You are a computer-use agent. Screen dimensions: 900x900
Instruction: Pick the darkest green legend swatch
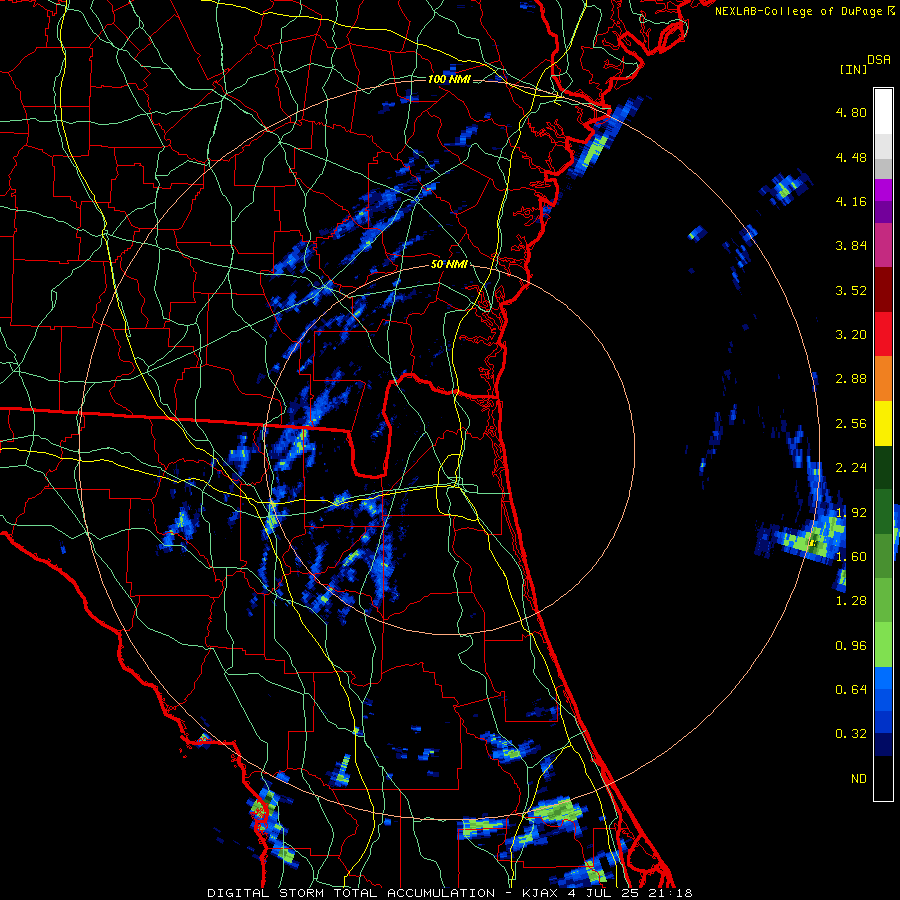tap(883, 467)
